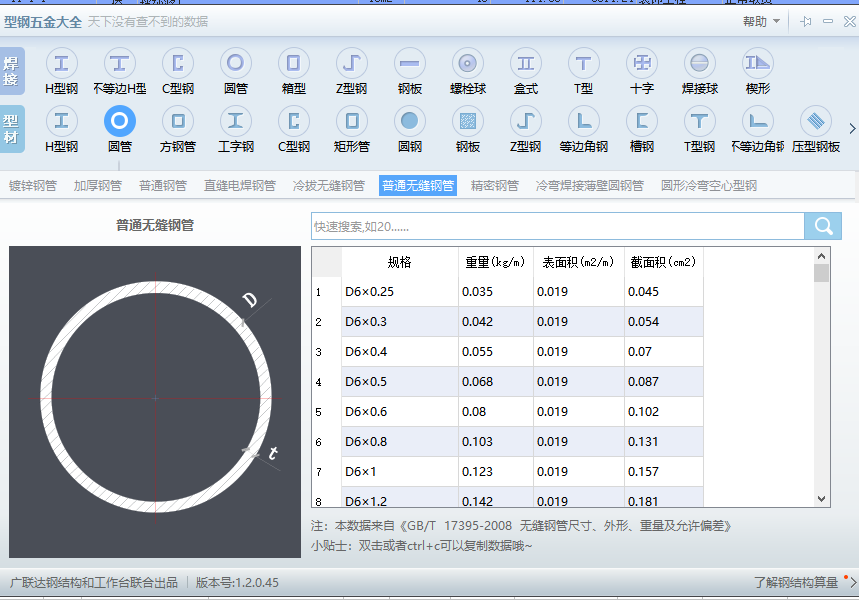The height and width of the screenshot is (608, 859).
Task: Click the quick search input field
Action: pos(558,226)
